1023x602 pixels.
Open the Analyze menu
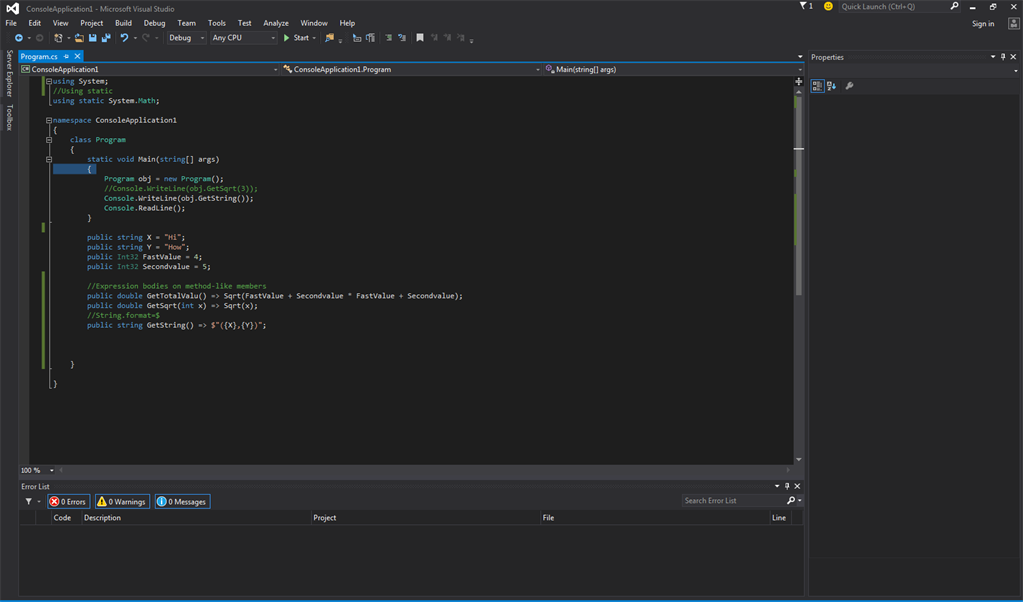[276, 23]
